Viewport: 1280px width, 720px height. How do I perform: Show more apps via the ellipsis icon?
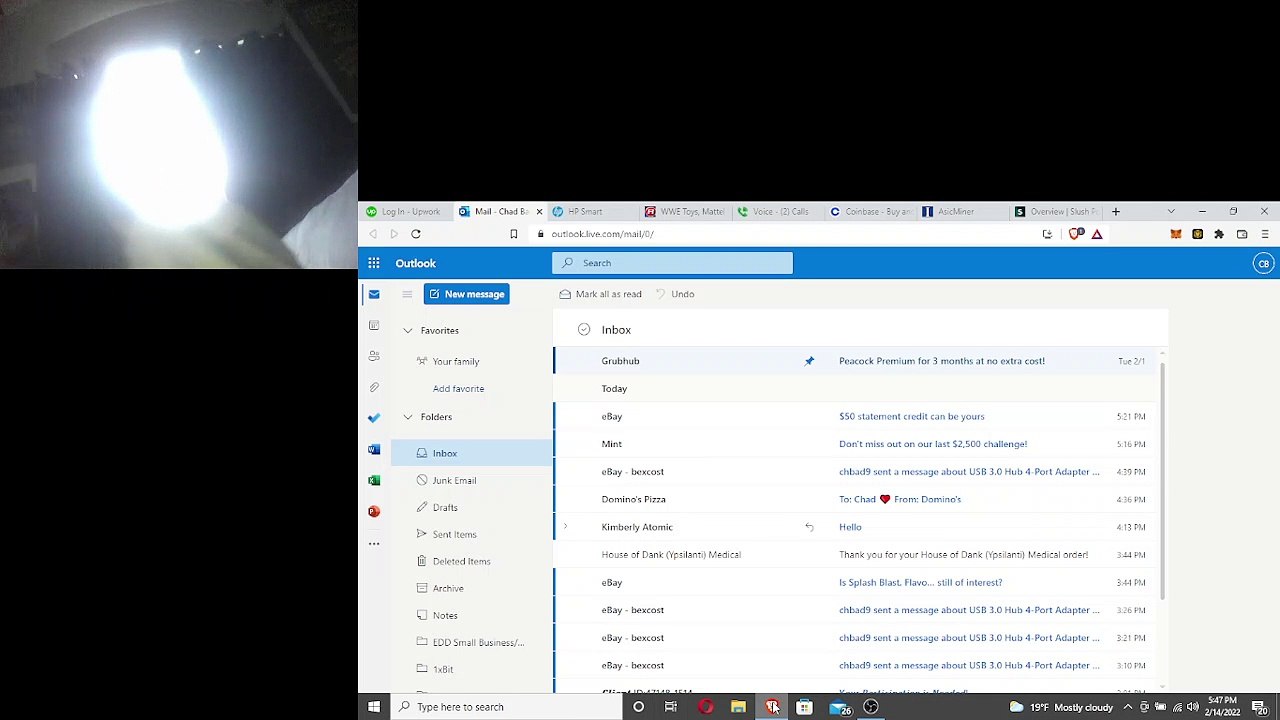pyautogui.click(x=374, y=544)
